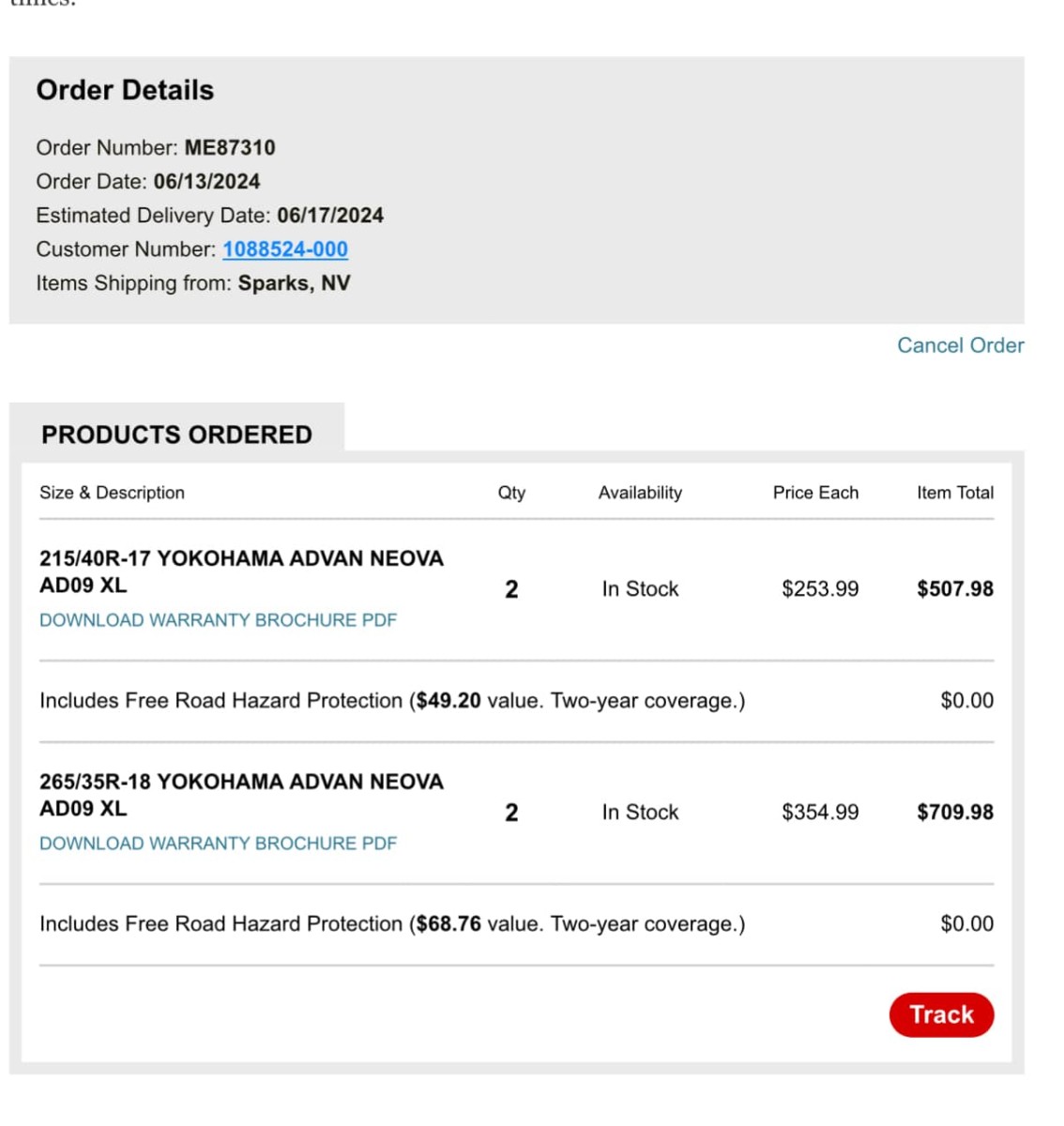The width and height of the screenshot is (1064, 1126).
Task: Click the Availability column header
Action: pyautogui.click(x=640, y=493)
